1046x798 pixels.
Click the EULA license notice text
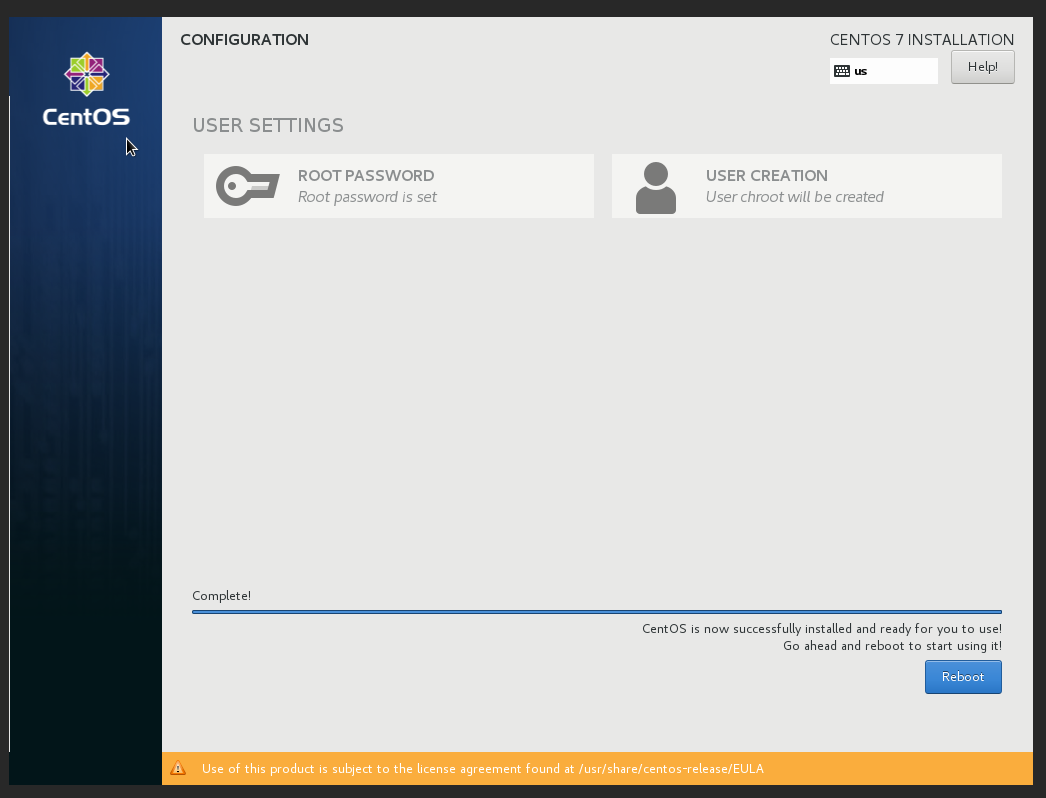482,769
